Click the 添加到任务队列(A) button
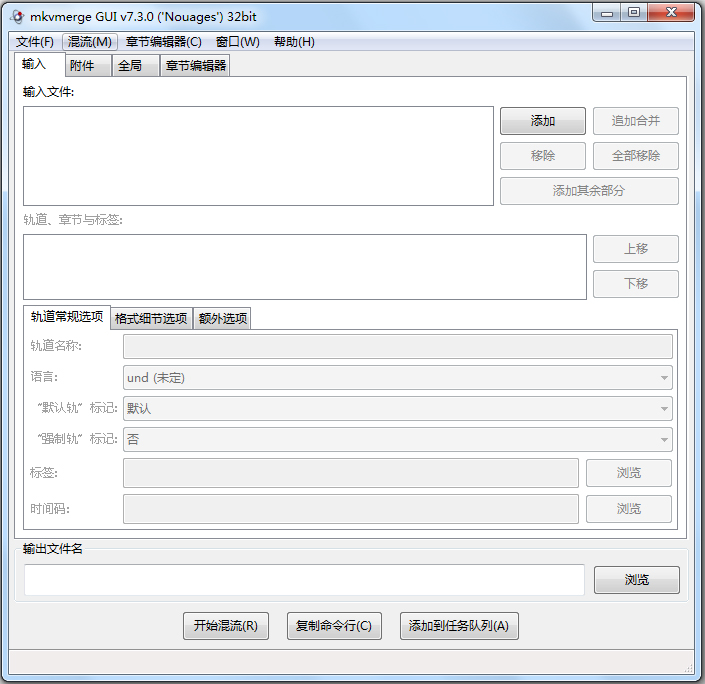705x684 pixels. click(x=459, y=626)
